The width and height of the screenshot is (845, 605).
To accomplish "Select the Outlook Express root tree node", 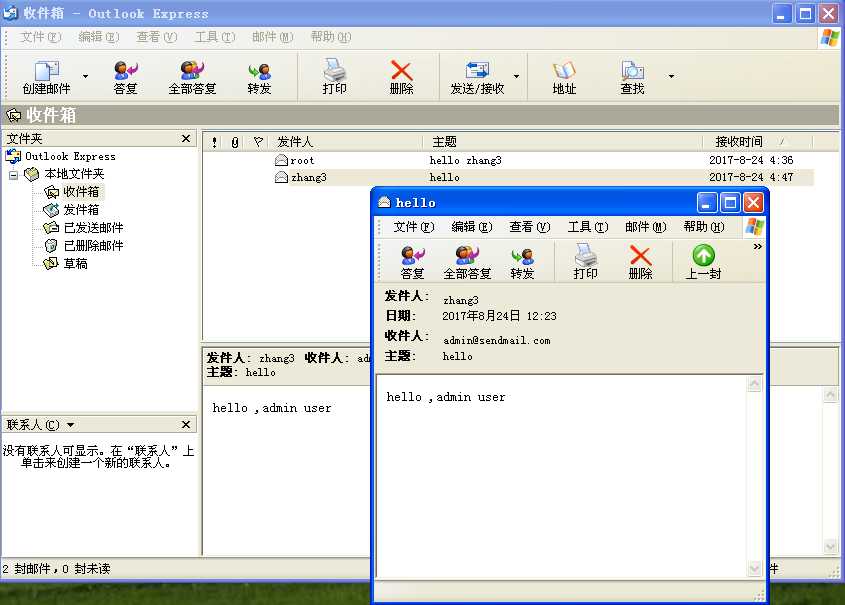I will (x=70, y=156).
